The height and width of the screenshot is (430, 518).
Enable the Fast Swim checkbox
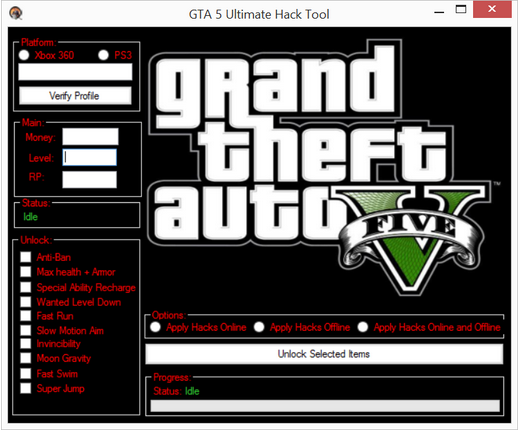[26, 373]
